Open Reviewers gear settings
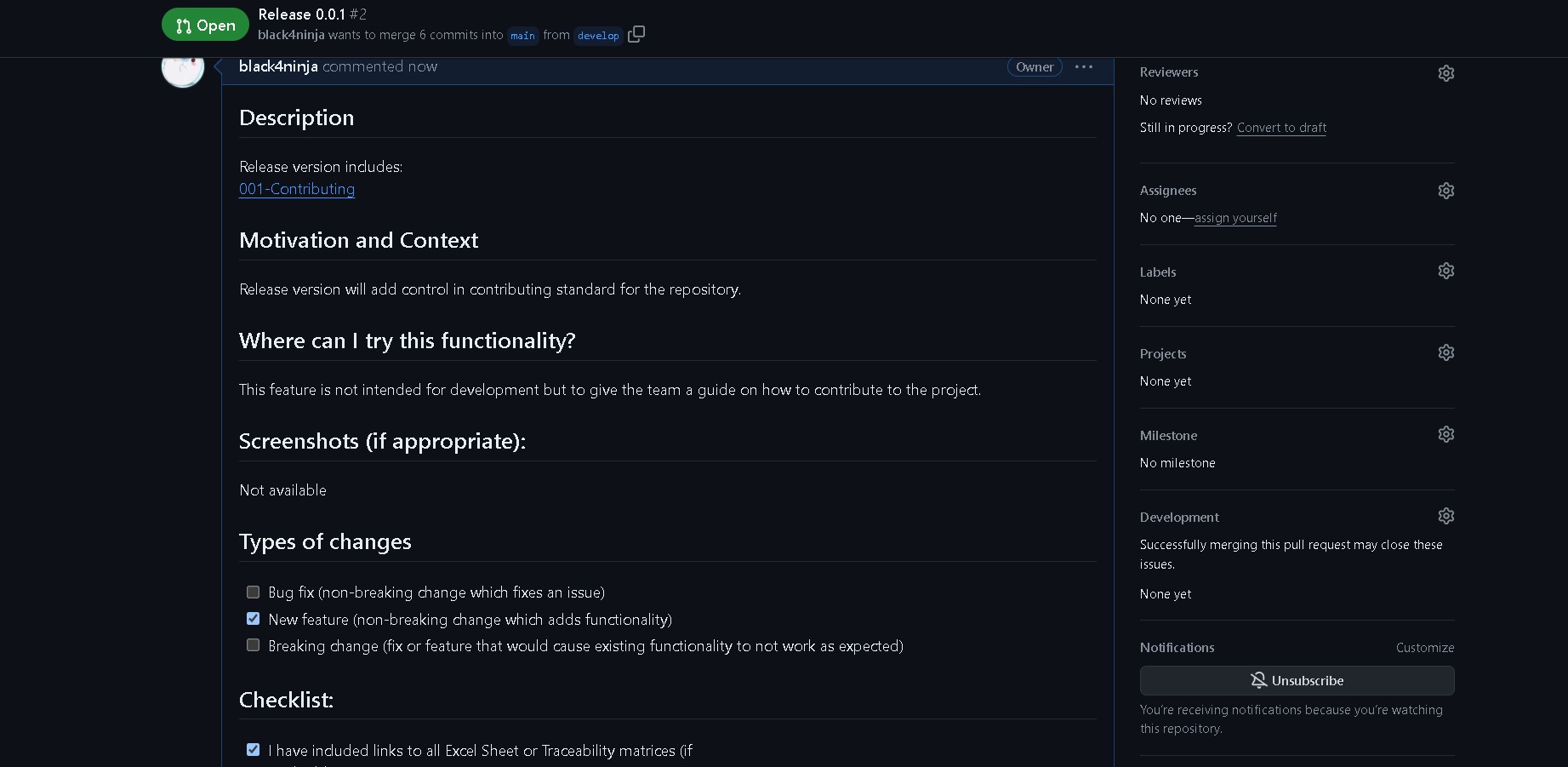The image size is (1568, 767). pyautogui.click(x=1445, y=73)
